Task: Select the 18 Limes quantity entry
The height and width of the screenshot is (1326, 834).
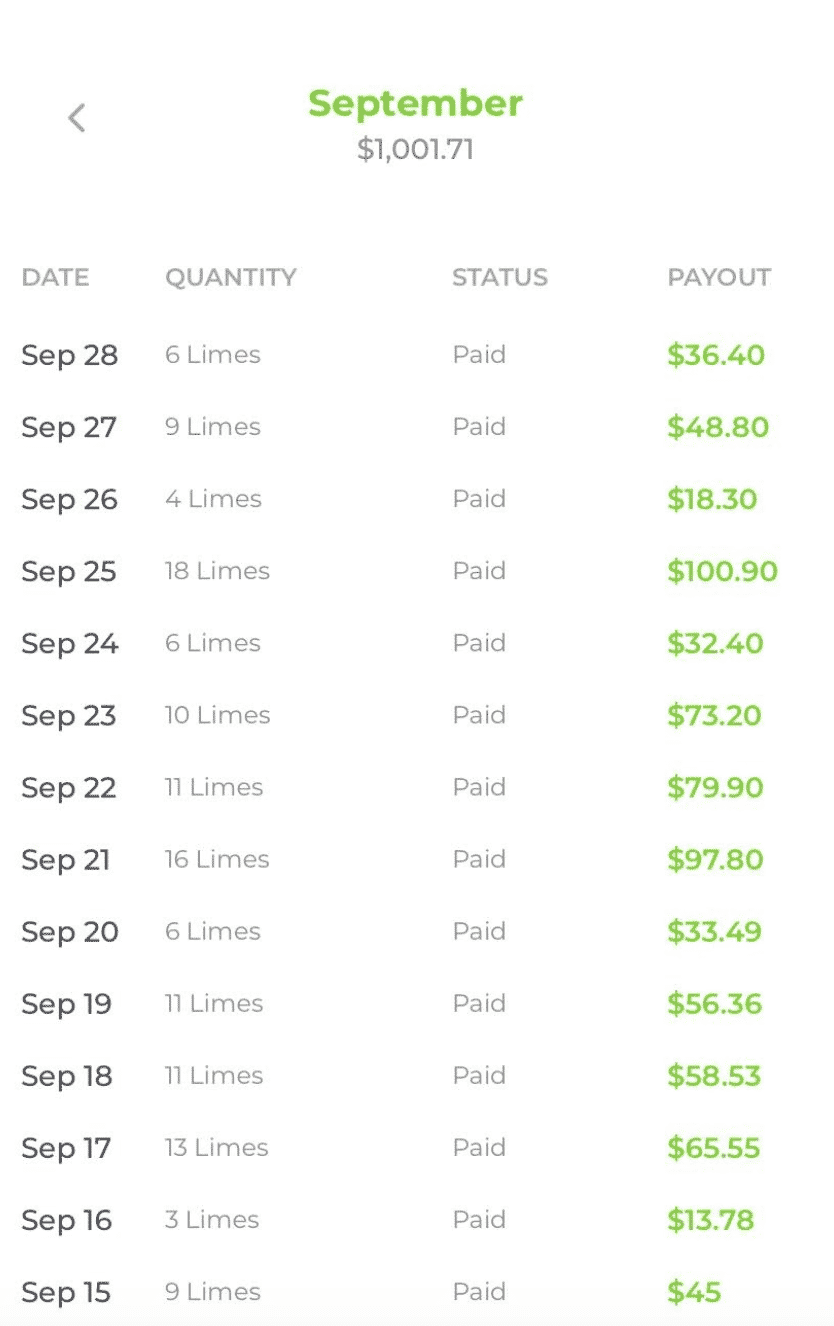Action: (217, 571)
